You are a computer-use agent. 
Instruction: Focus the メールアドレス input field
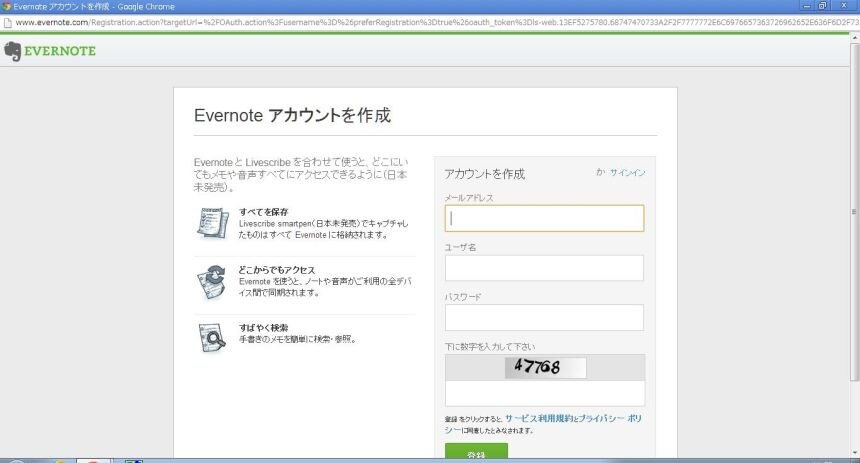pos(544,218)
